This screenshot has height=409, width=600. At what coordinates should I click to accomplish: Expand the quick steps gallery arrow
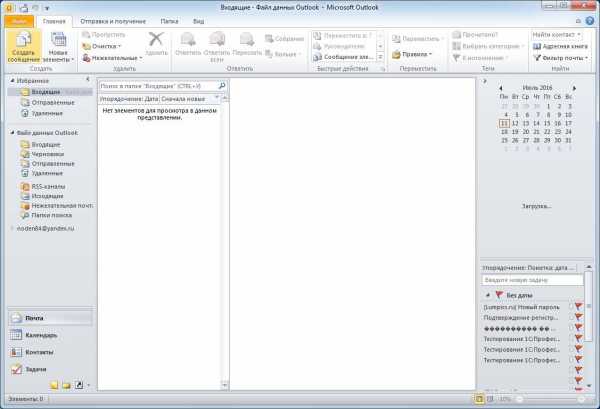coord(380,57)
